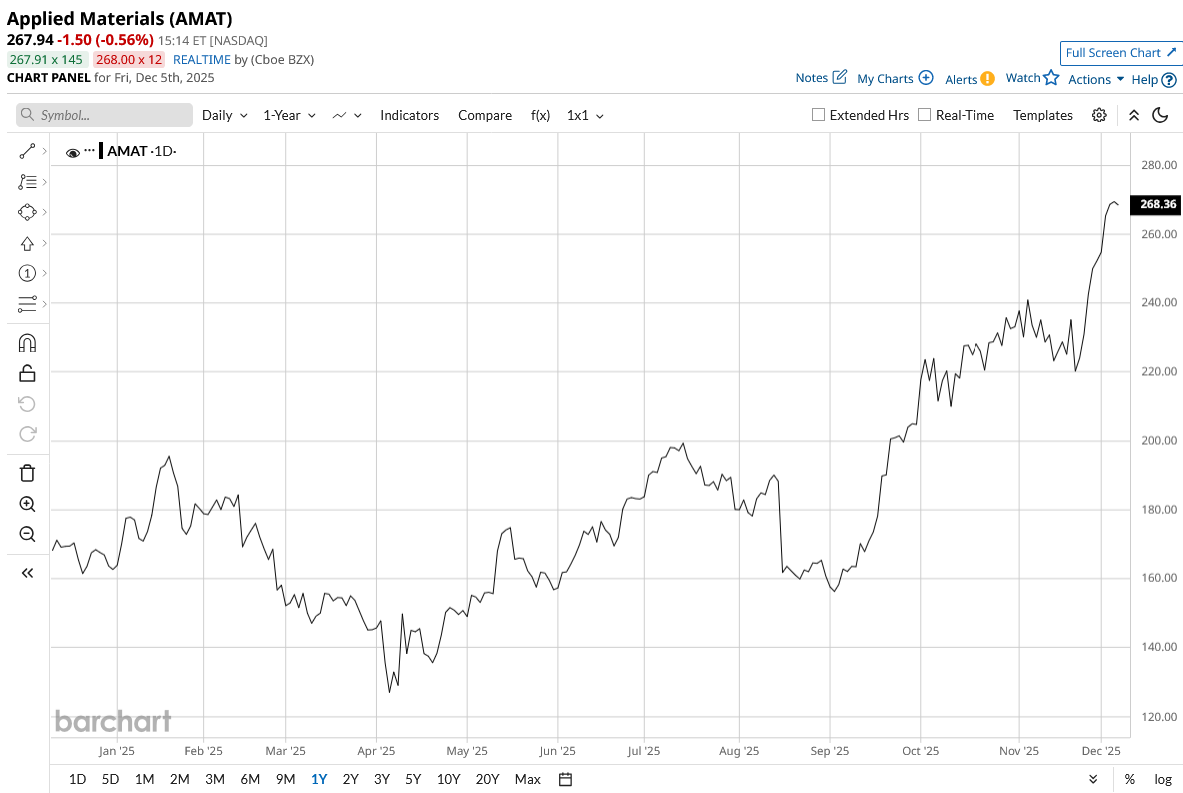This screenshot has height=793, width=1183.
Task: Zoom out of the chart
Action: (x=27, y=534)
